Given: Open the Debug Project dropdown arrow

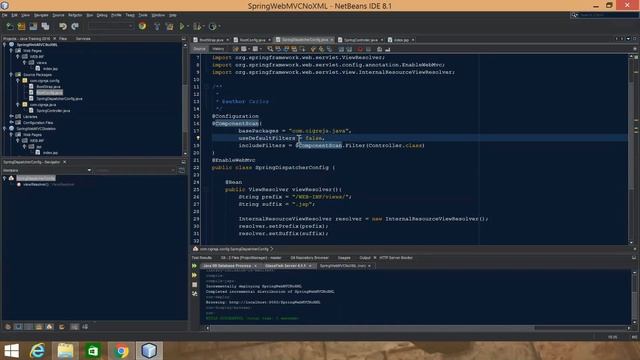Looking at the screenshot, I should pos(203,27).
